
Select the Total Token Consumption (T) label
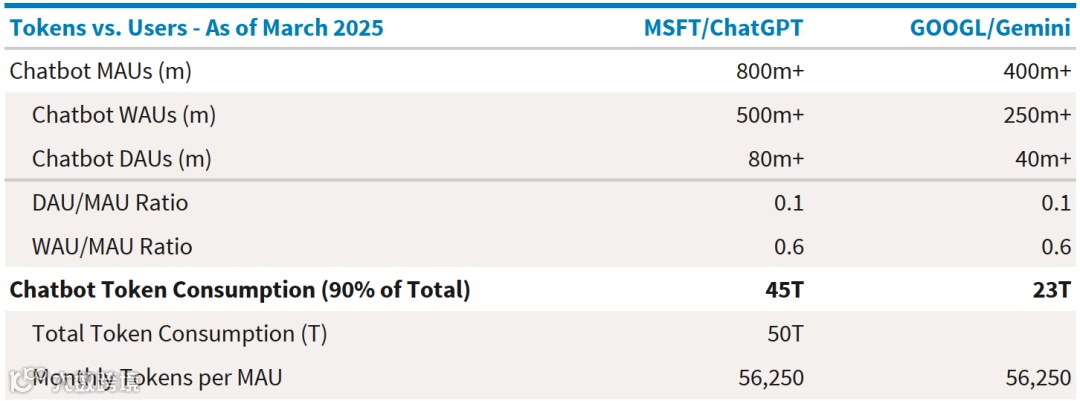(180, 334)
